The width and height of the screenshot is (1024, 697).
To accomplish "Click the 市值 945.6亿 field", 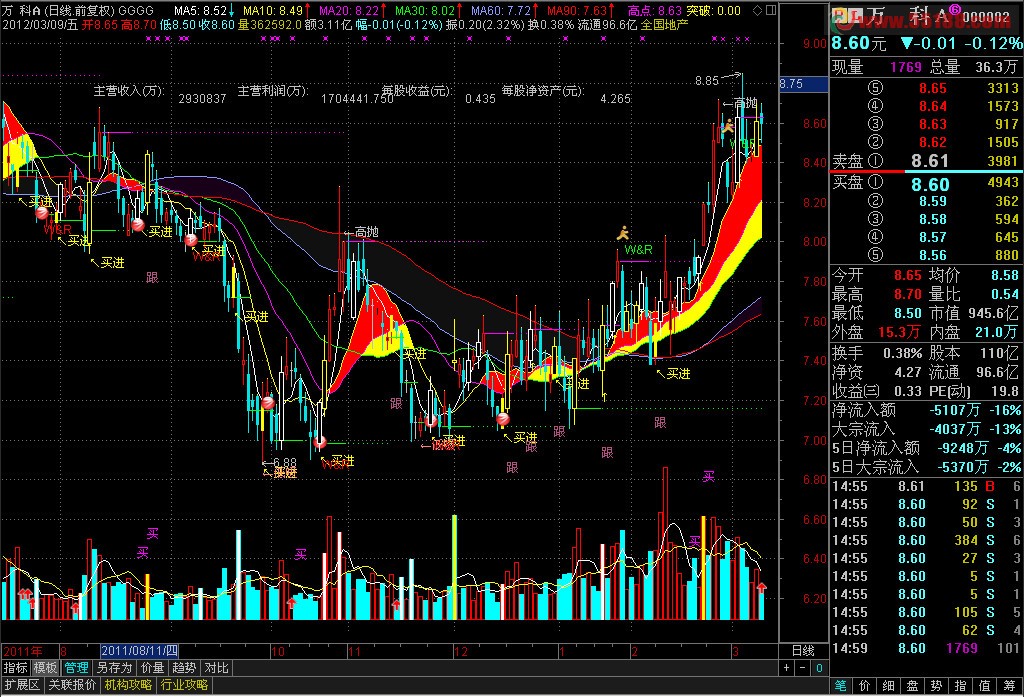I will [x=973, y=313].
